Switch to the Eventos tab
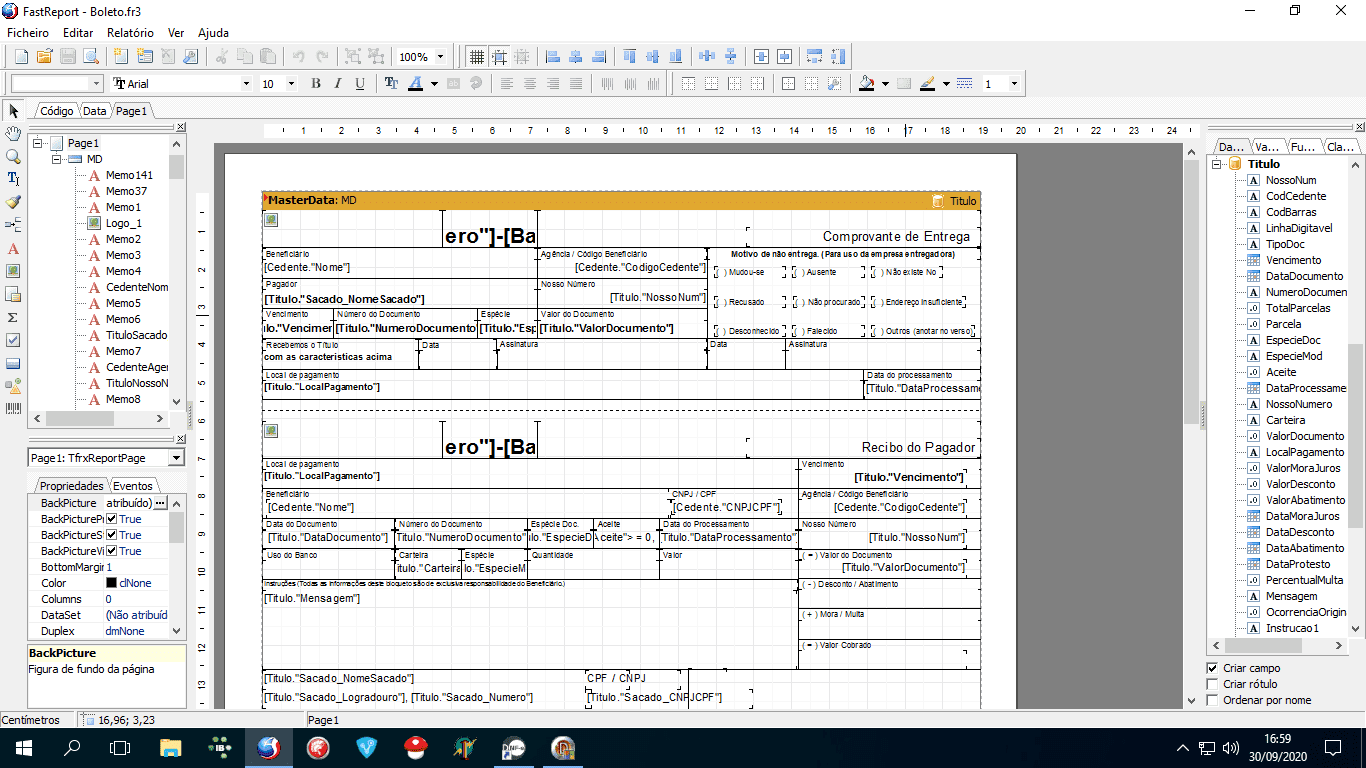1366x768 pixels. pos(132,486)
